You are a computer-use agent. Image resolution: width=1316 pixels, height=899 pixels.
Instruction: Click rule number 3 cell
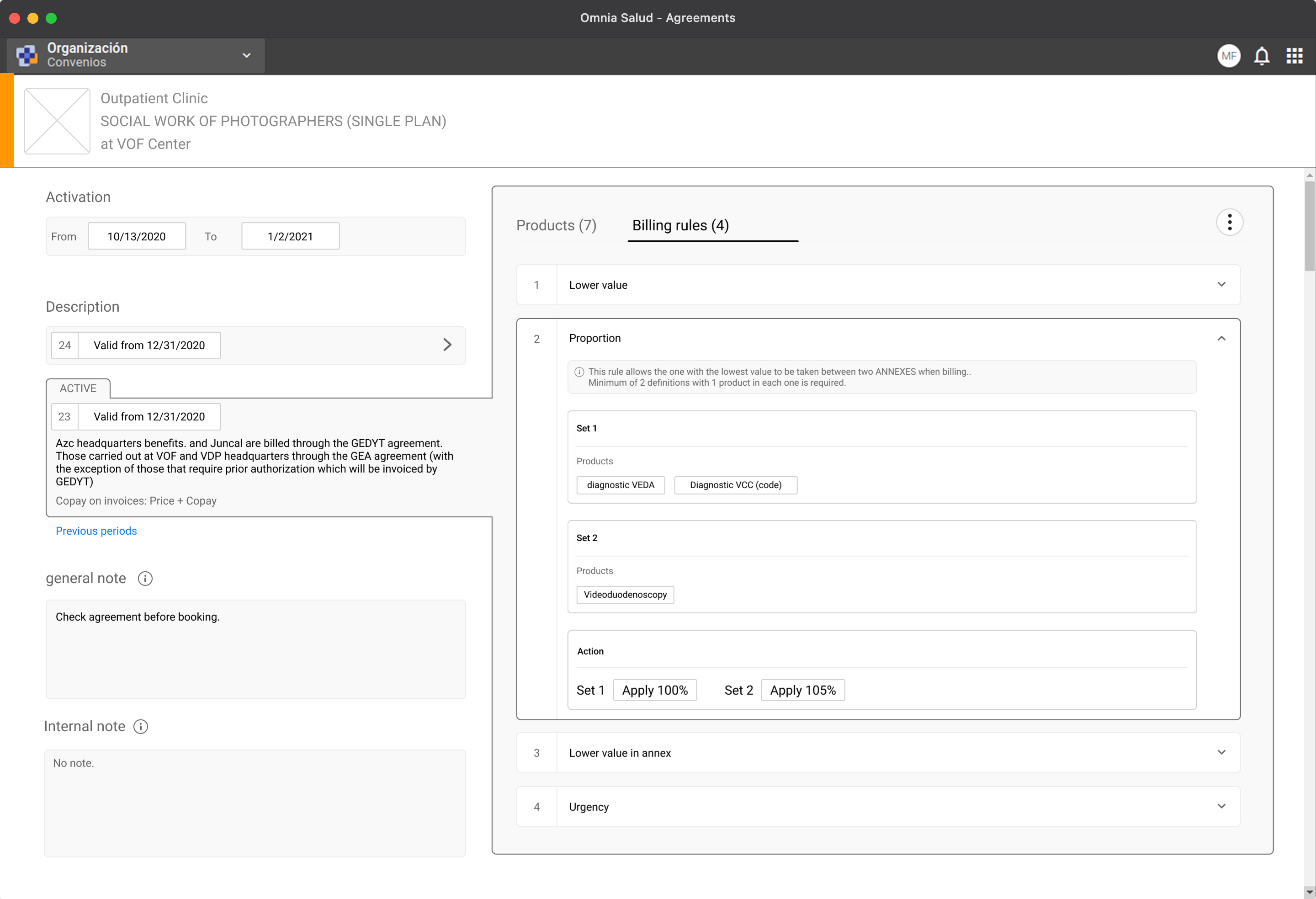(x=536, y=753)
